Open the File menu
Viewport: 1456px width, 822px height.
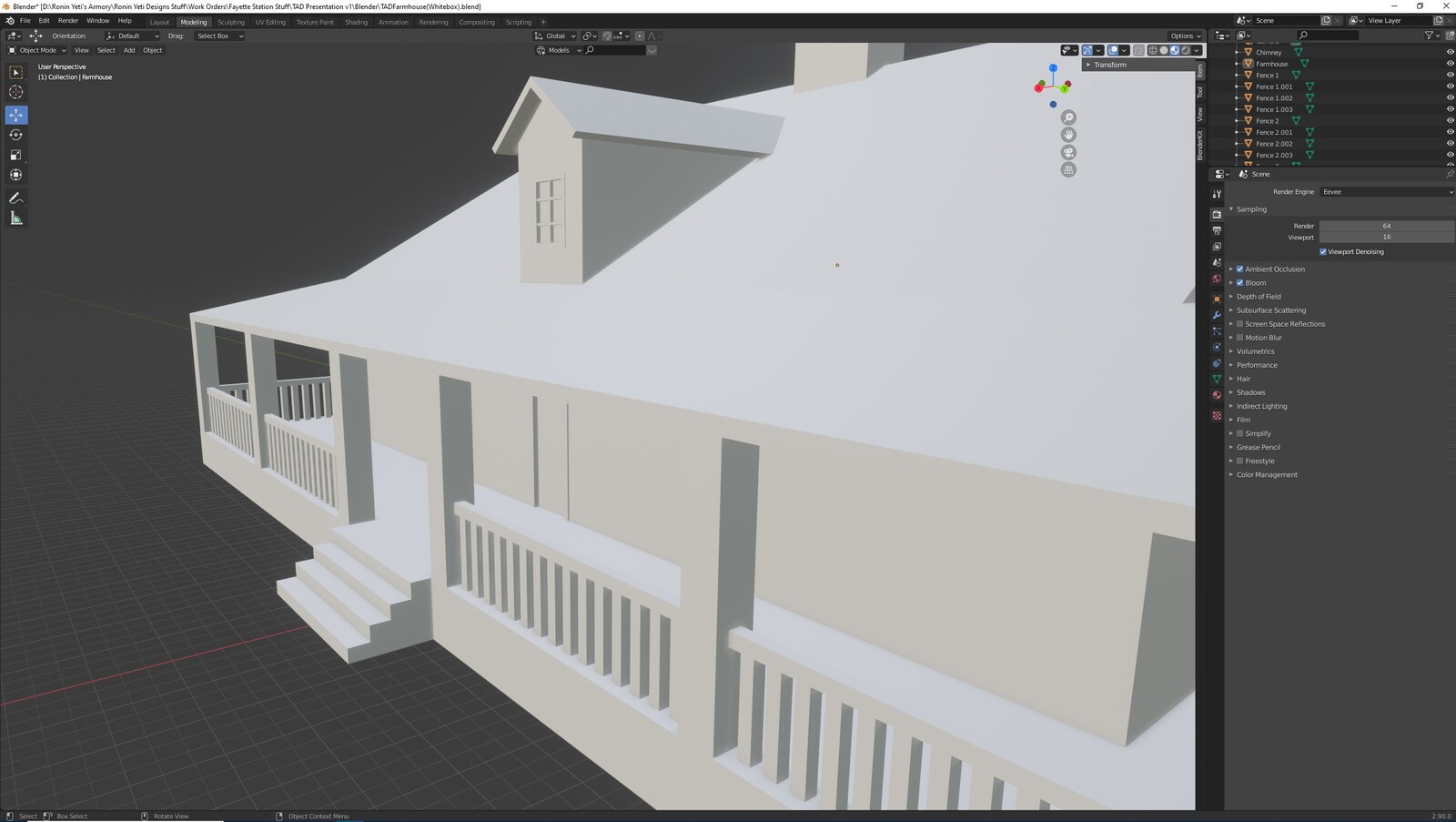pos(25,20)
